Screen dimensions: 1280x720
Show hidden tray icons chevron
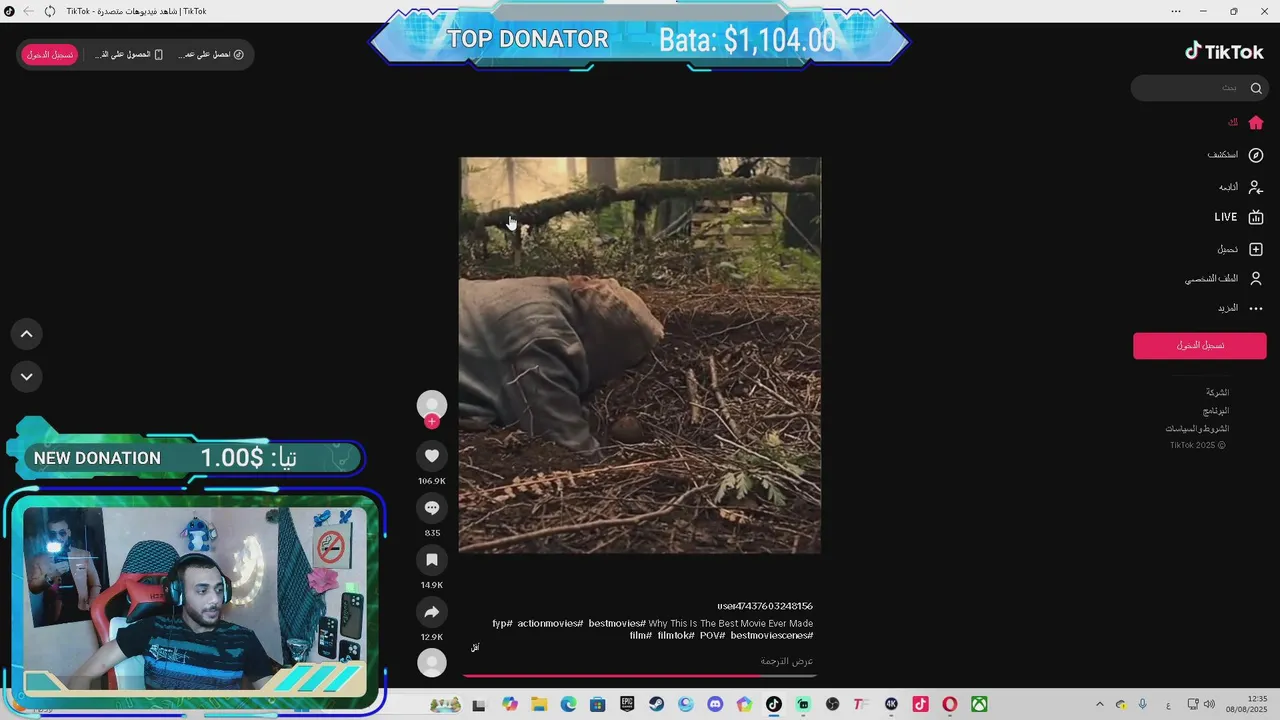click(x=1100, y=705)
